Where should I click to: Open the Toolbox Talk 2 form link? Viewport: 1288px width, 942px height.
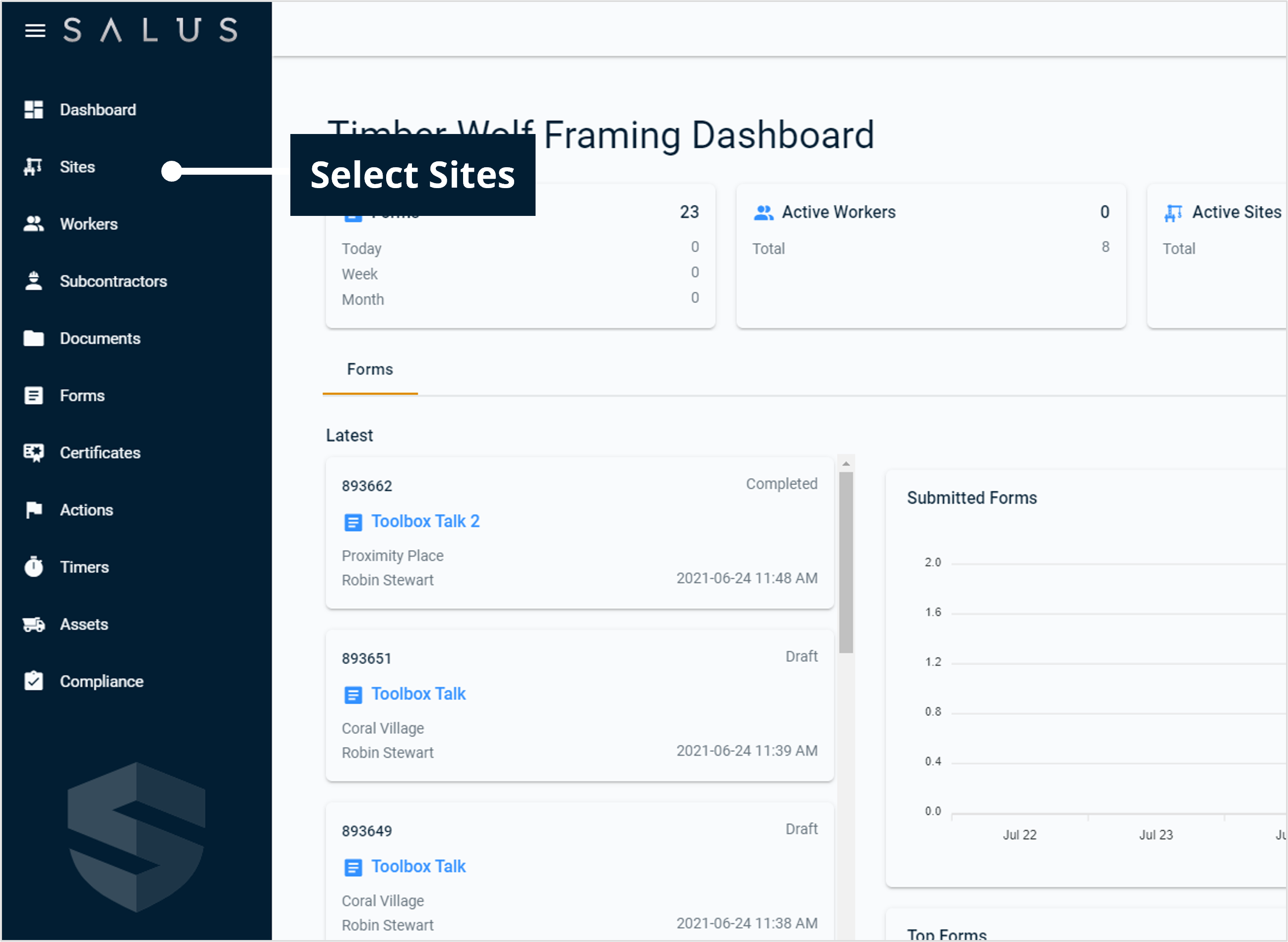[x=426, y=521]
